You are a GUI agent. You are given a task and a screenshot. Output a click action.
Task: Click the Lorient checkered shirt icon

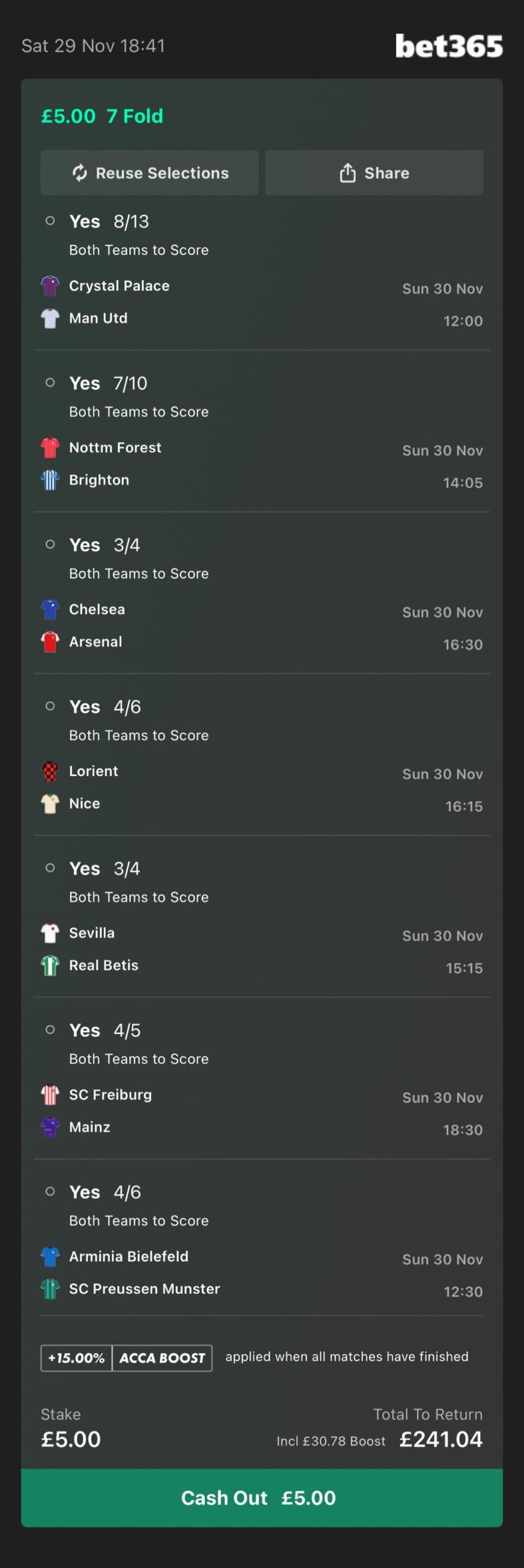[50, 771]
